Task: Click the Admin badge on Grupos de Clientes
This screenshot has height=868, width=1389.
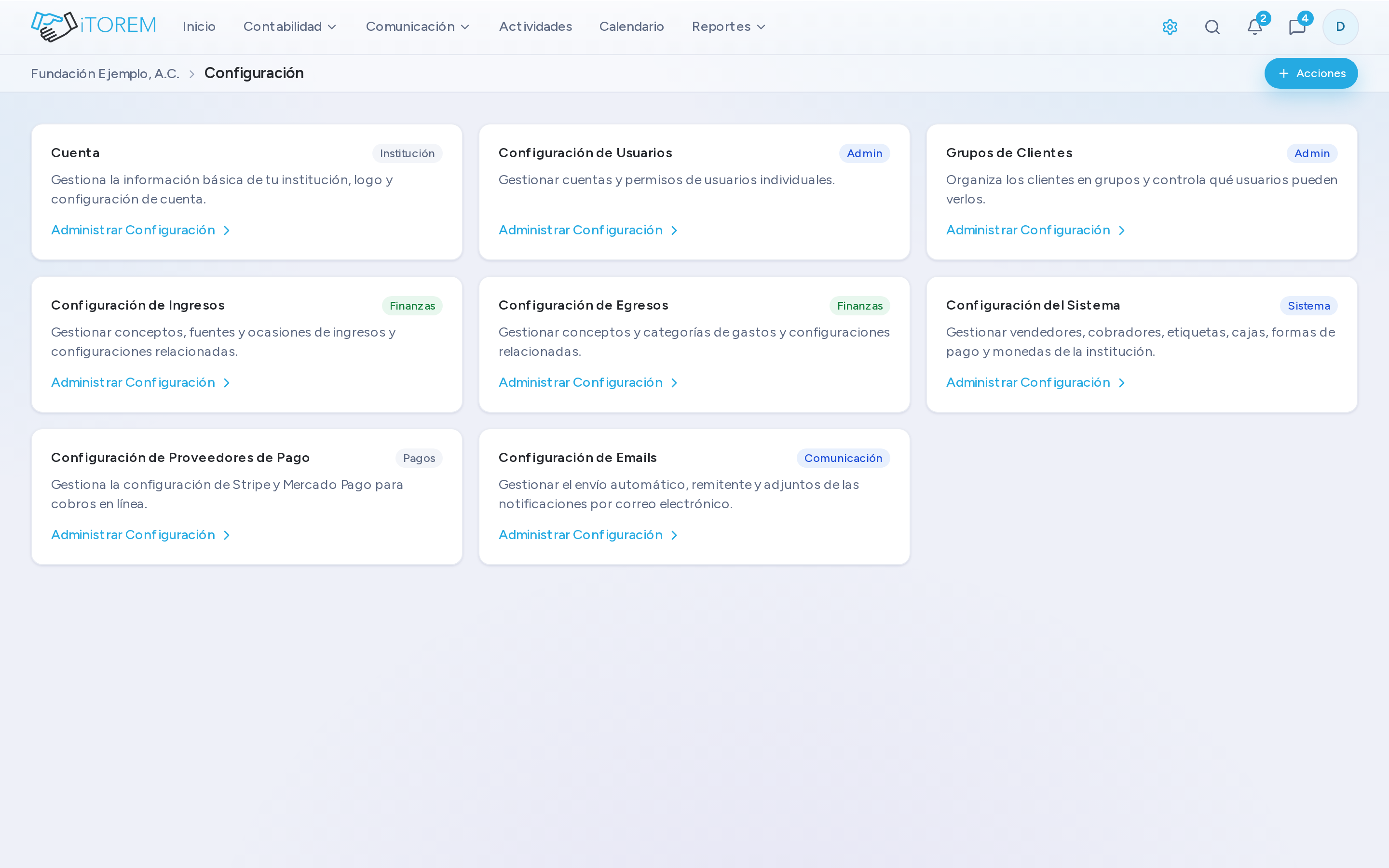Action: pyautogui.click(x=1312, y=153)
